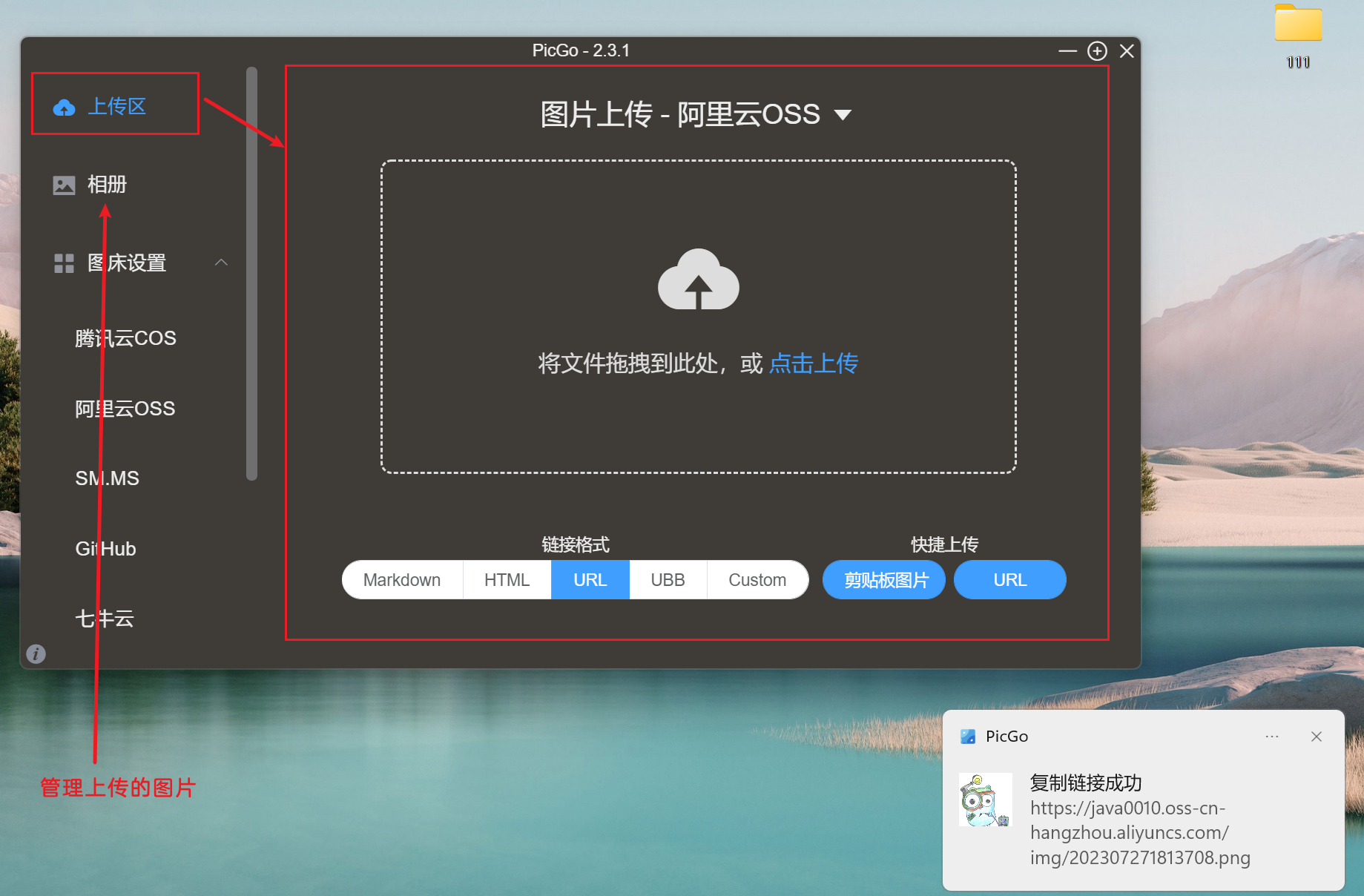This screenshot has width=1364, height=896.
Task: Upload from clipboard with 剪贴板图片 button
Action: [884, 580]
